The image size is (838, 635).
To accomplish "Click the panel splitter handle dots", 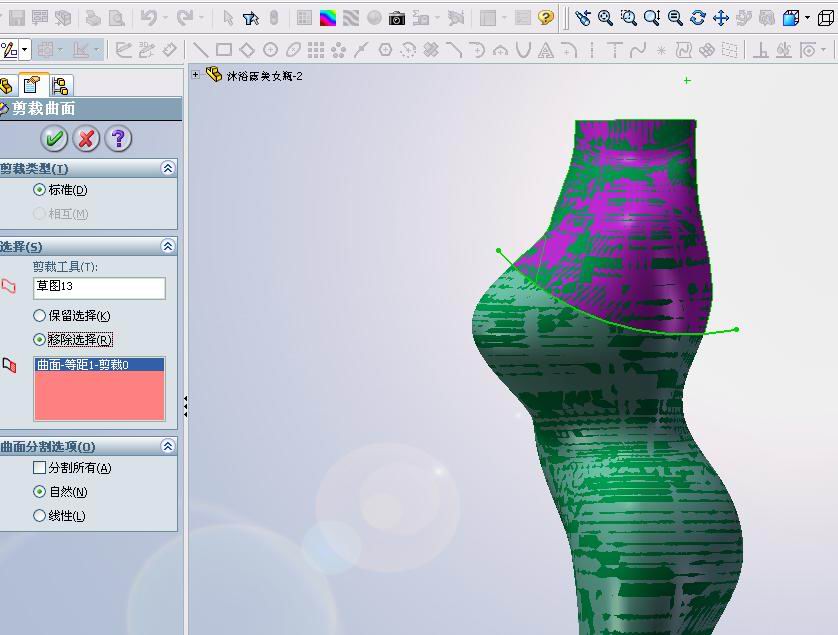I will pos(185,406).
